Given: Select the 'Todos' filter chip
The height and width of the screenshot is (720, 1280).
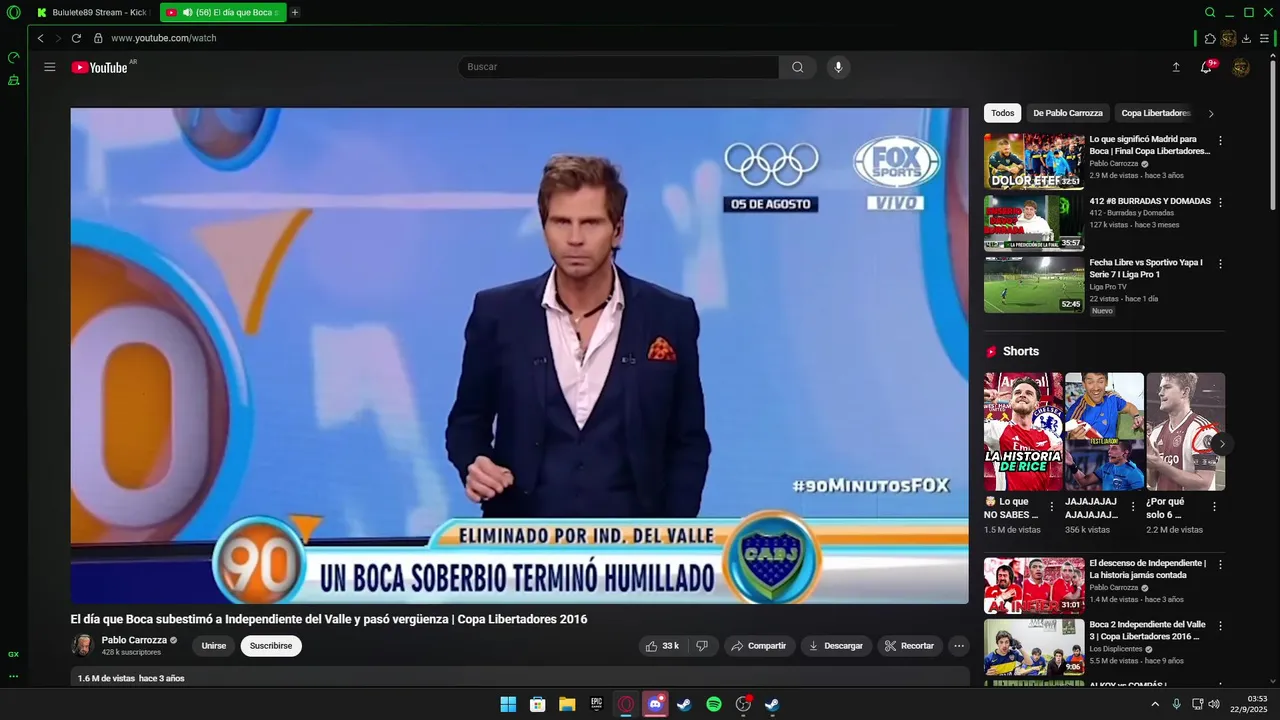Looking at the screenshot, I should [x=1003, y=113].
